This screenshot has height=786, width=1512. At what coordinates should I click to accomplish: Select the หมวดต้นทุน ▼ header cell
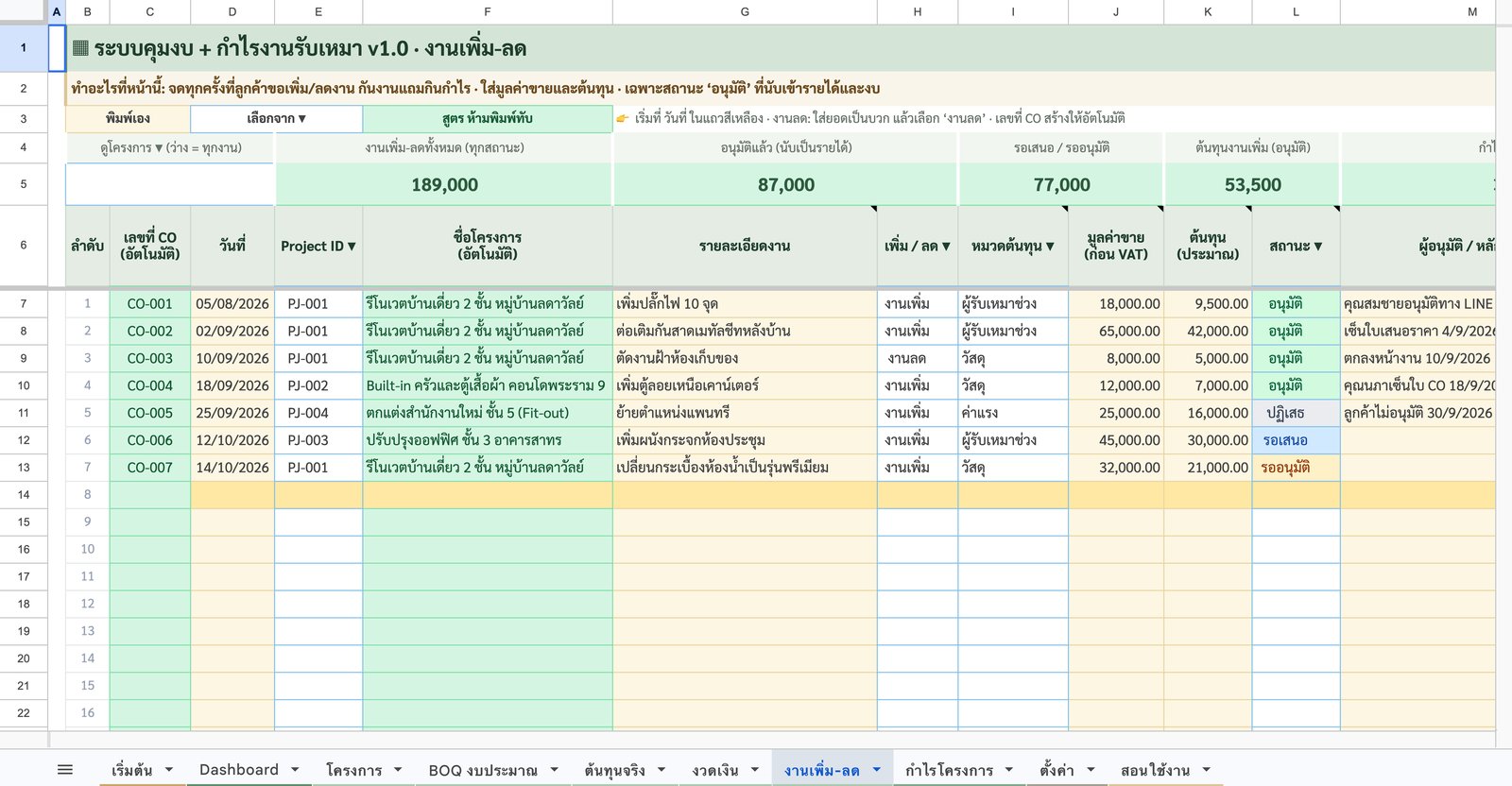tap(1013, 246)
